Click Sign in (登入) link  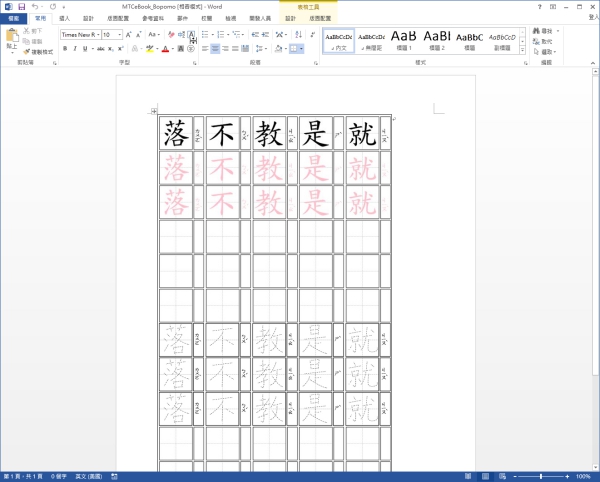[x=594, y=17]
